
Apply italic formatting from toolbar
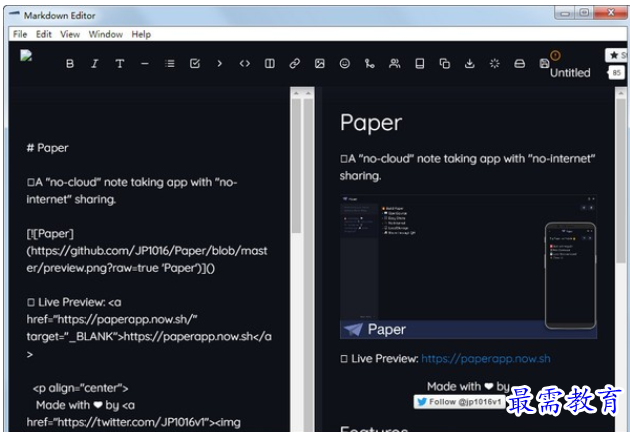[95, 63]
